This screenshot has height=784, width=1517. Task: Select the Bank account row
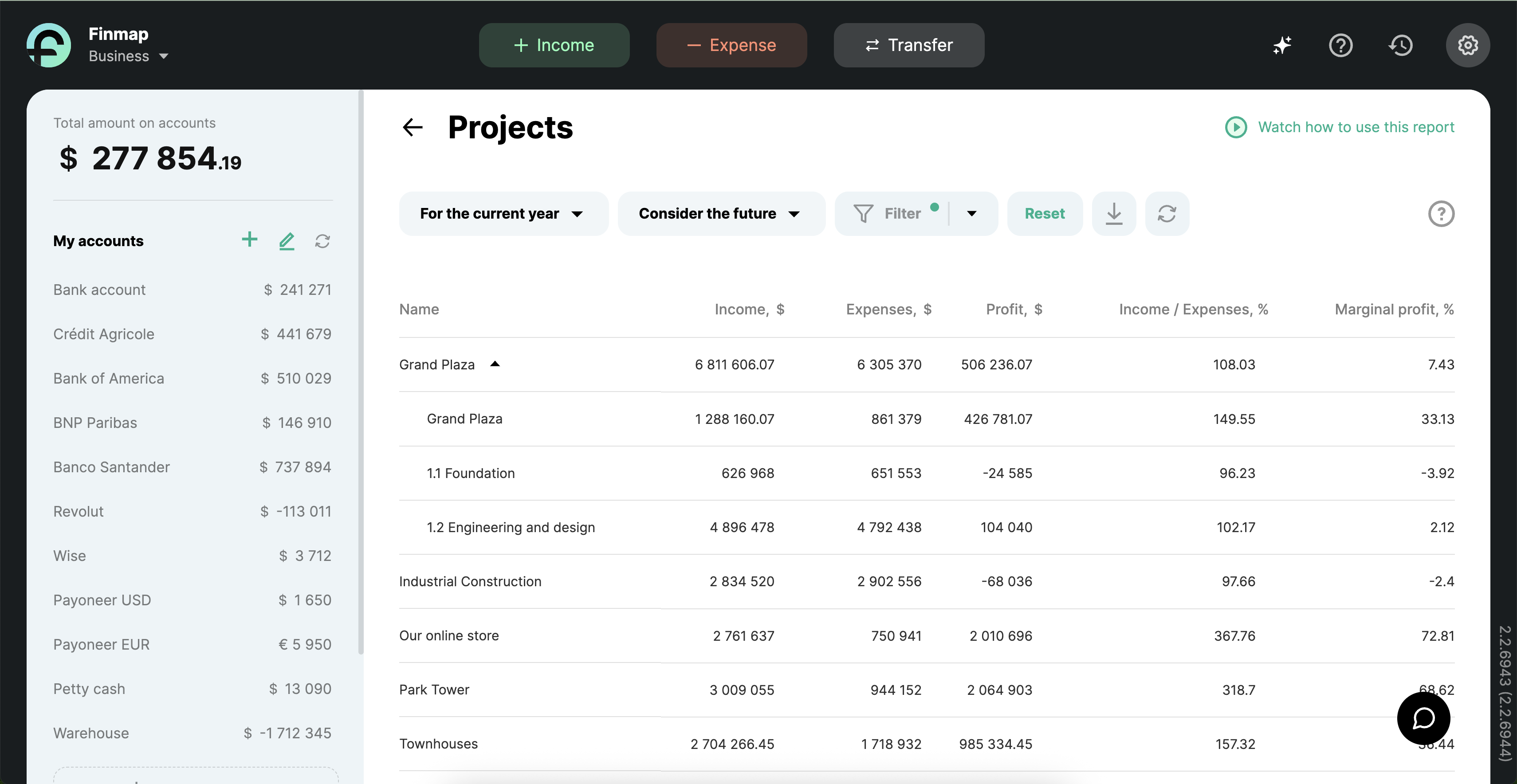(192, 290)
